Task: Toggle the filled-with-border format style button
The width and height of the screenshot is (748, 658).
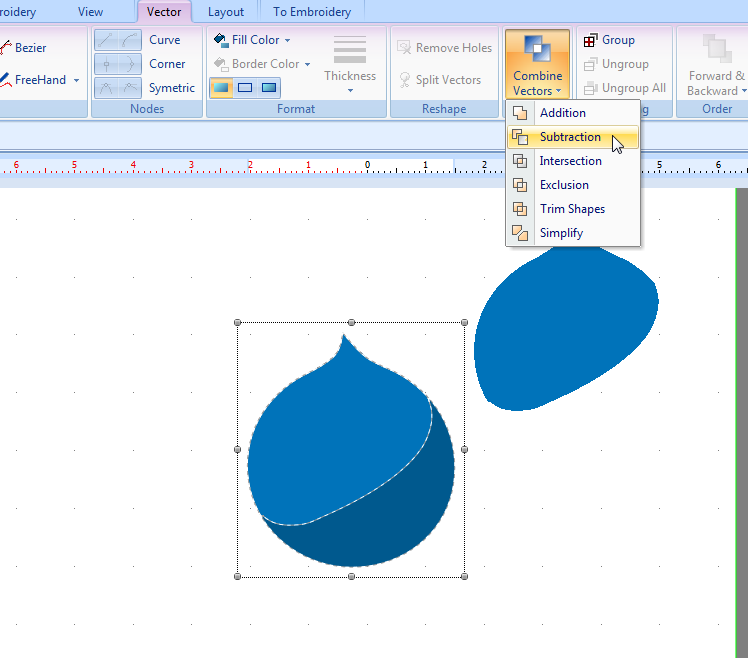Action: pyautogui.click(x=221, y=88)
